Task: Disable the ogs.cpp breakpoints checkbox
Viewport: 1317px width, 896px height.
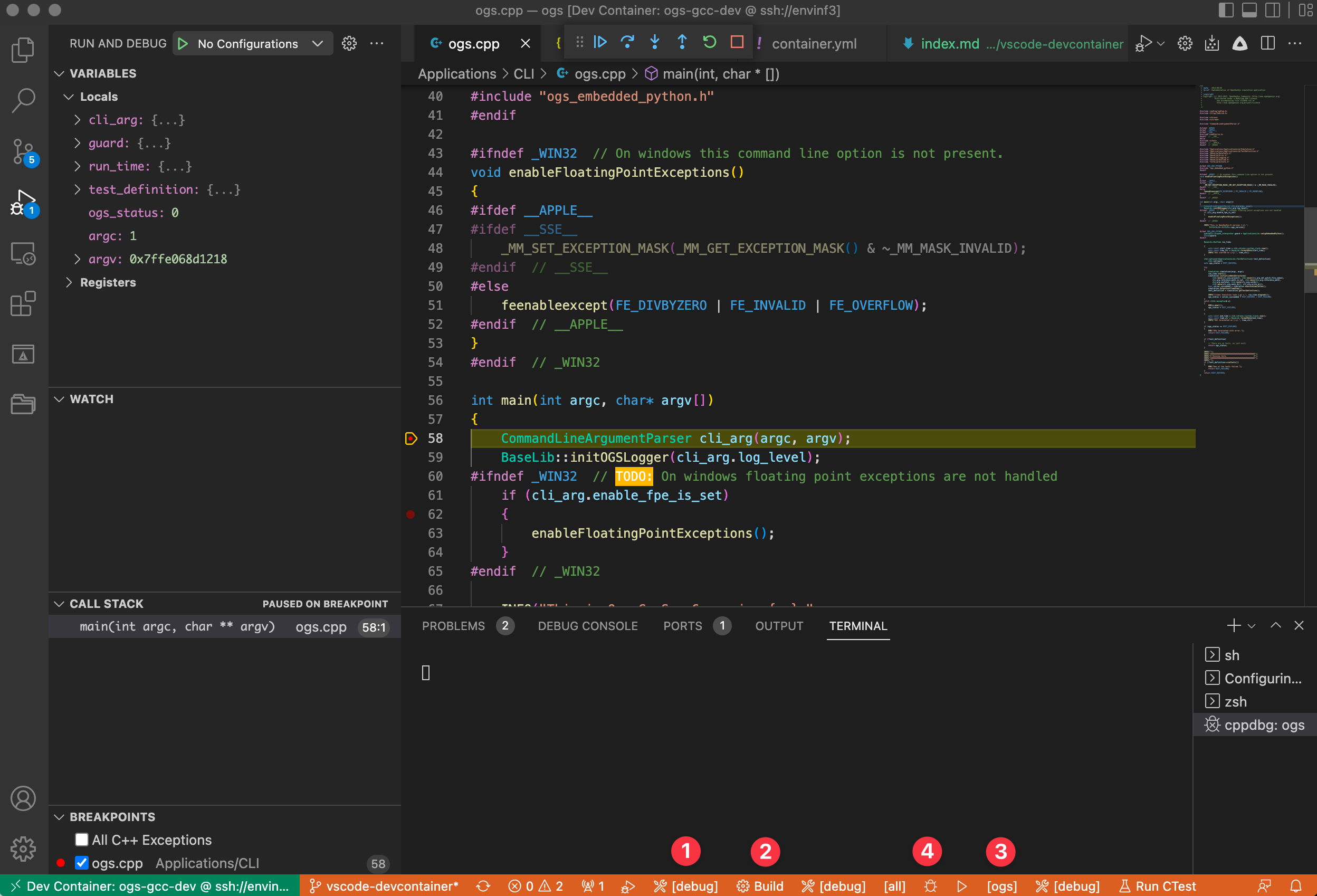Action: (82, 863)
